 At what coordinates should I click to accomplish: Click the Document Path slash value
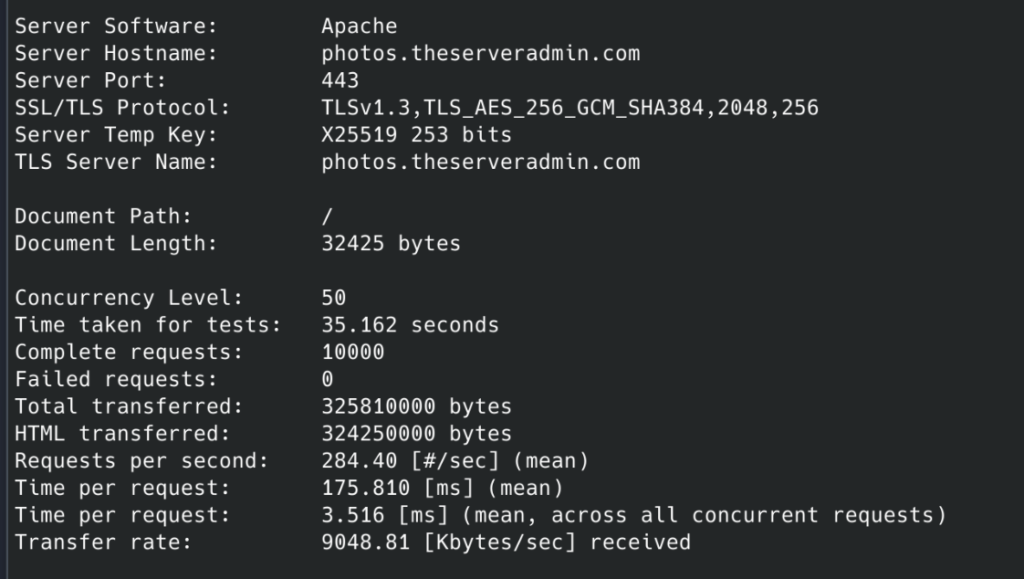click(x=327, y=216)
